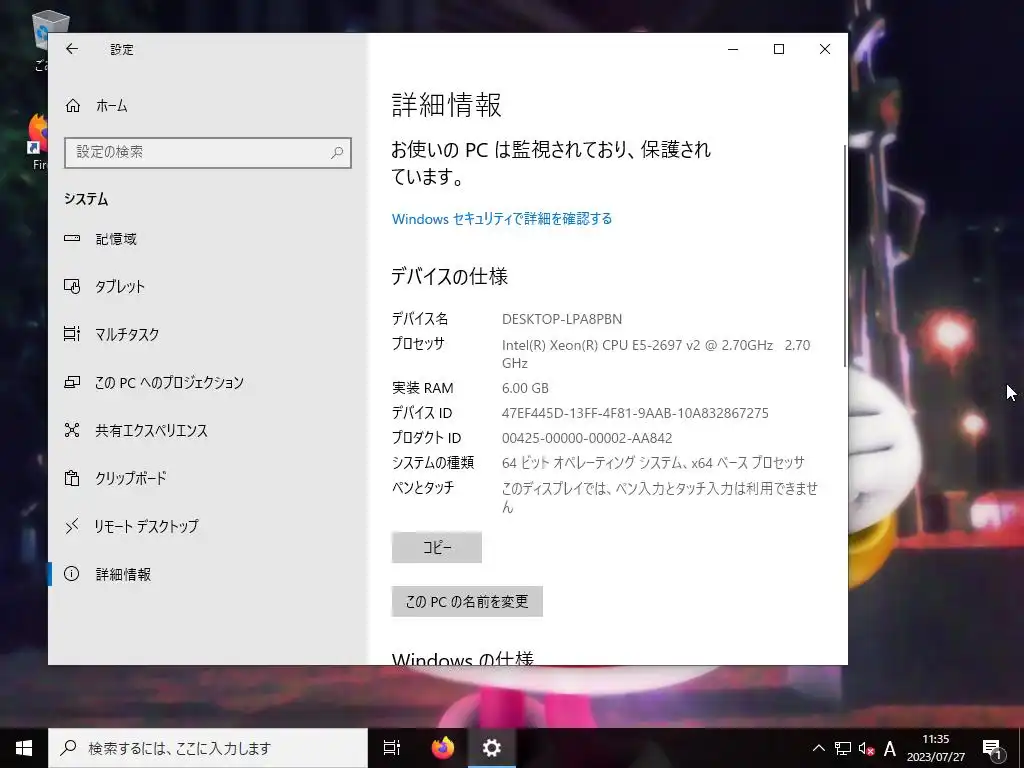Go back with the arrow in Settings

point(72,49)
